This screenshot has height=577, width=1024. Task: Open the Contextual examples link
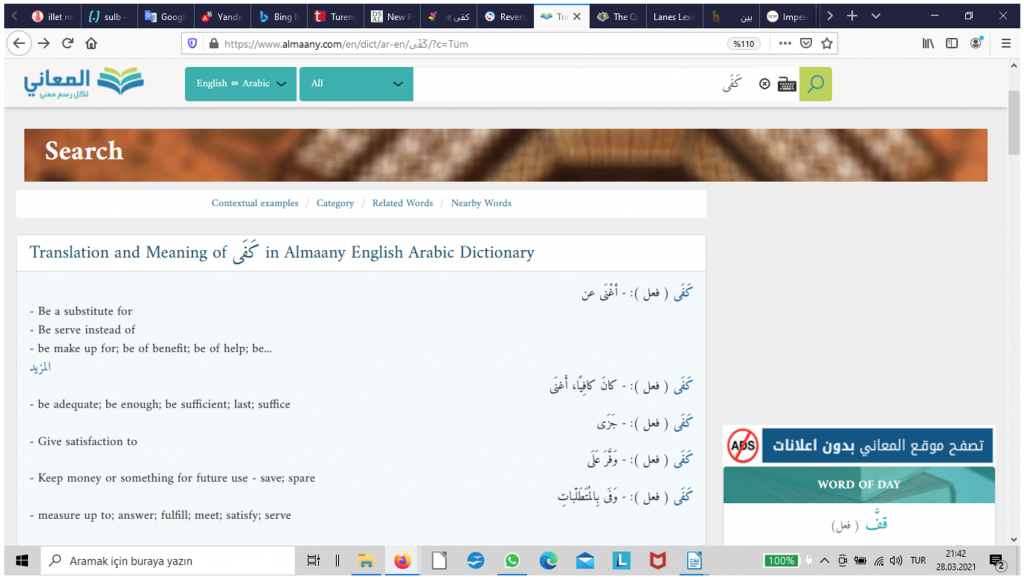pyautogui.click(x=255, y=203)
